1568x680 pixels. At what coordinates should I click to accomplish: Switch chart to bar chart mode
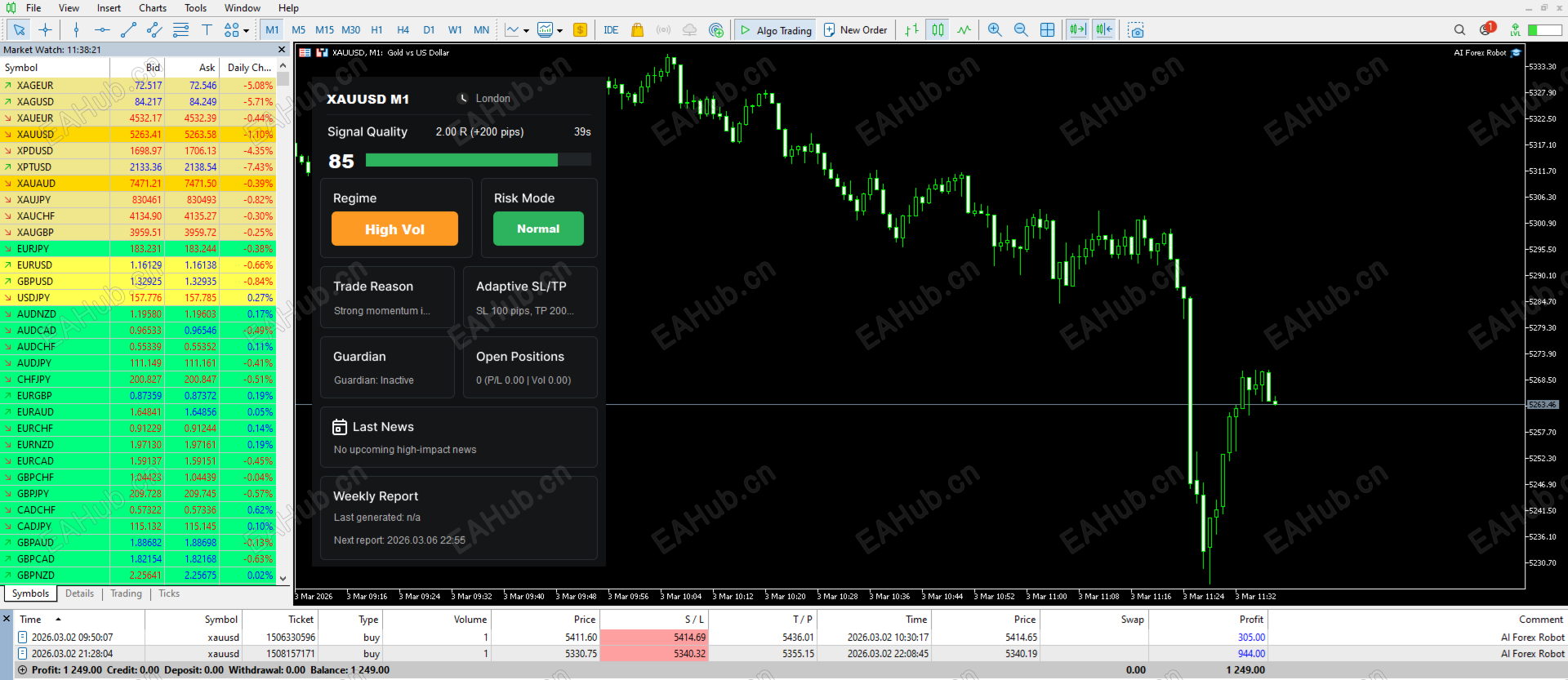(x=911, y=30)
